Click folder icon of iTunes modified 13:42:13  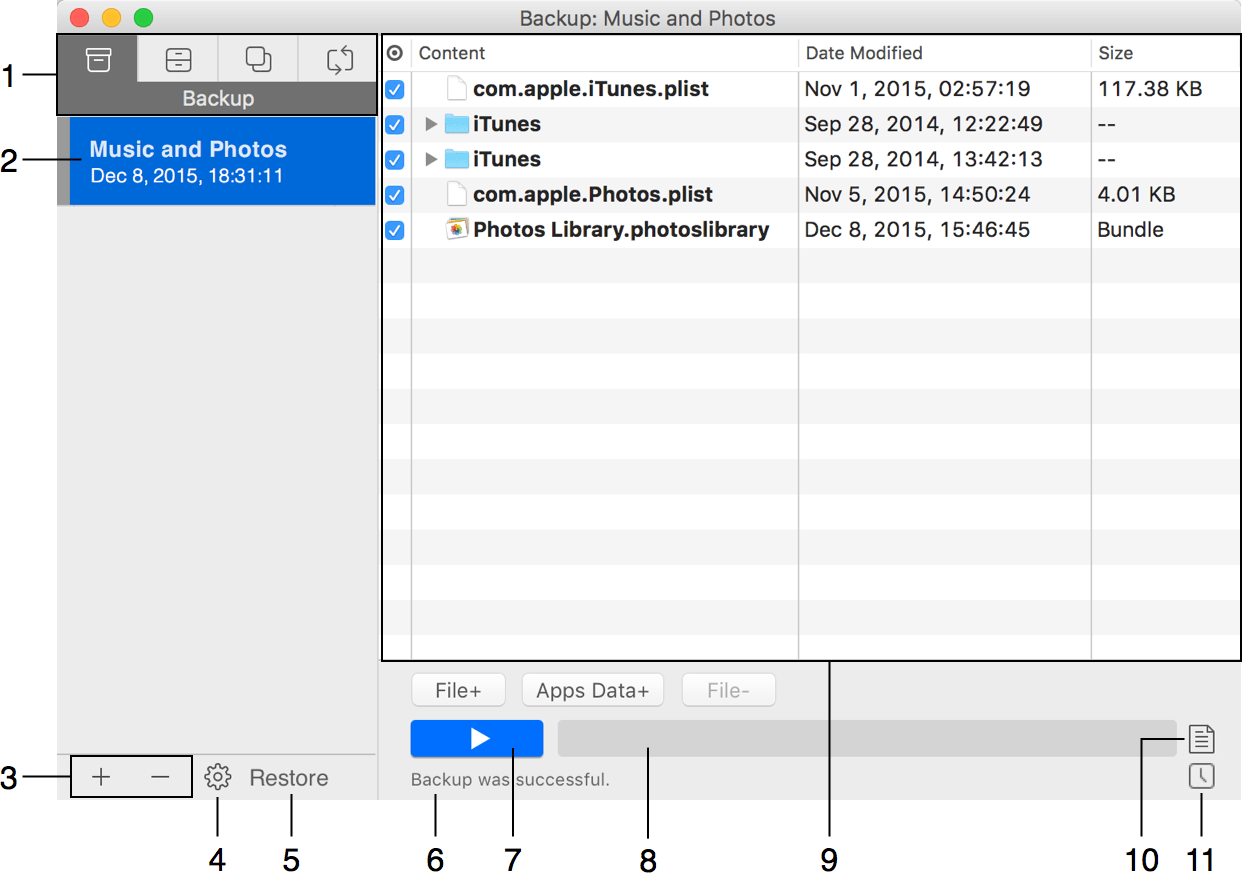[457, 159]
